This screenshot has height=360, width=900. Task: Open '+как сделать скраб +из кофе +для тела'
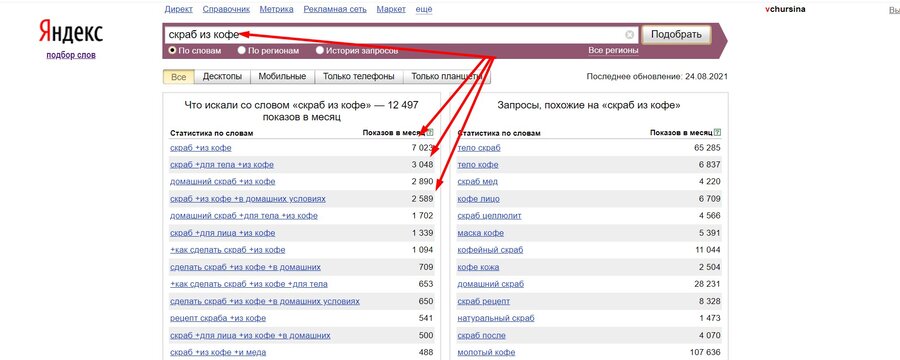pos(249,284)
